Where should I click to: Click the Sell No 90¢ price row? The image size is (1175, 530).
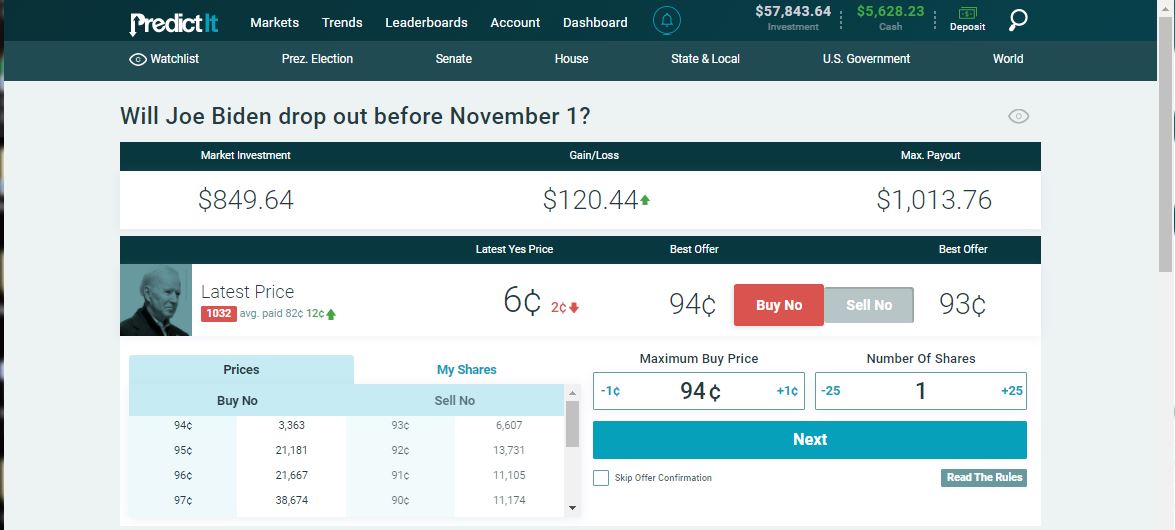[x=455, y=500]
